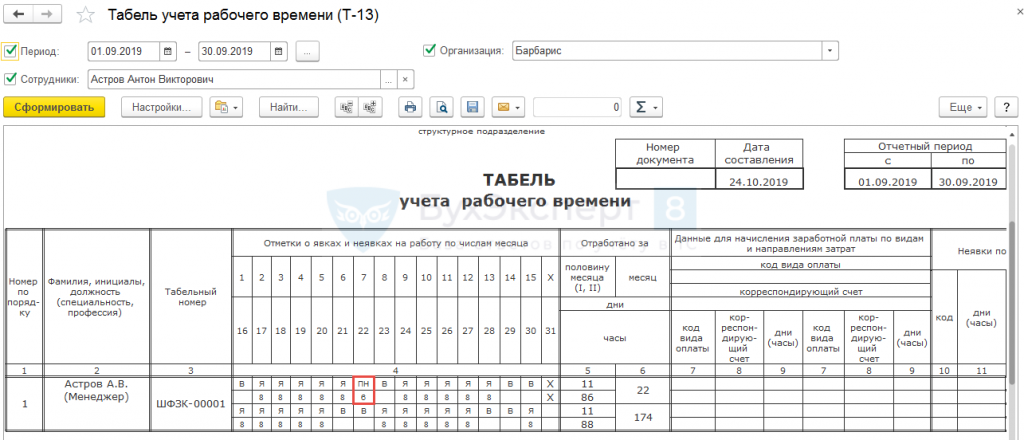
Task: Collapse all report groups icon
Action: 346,108
